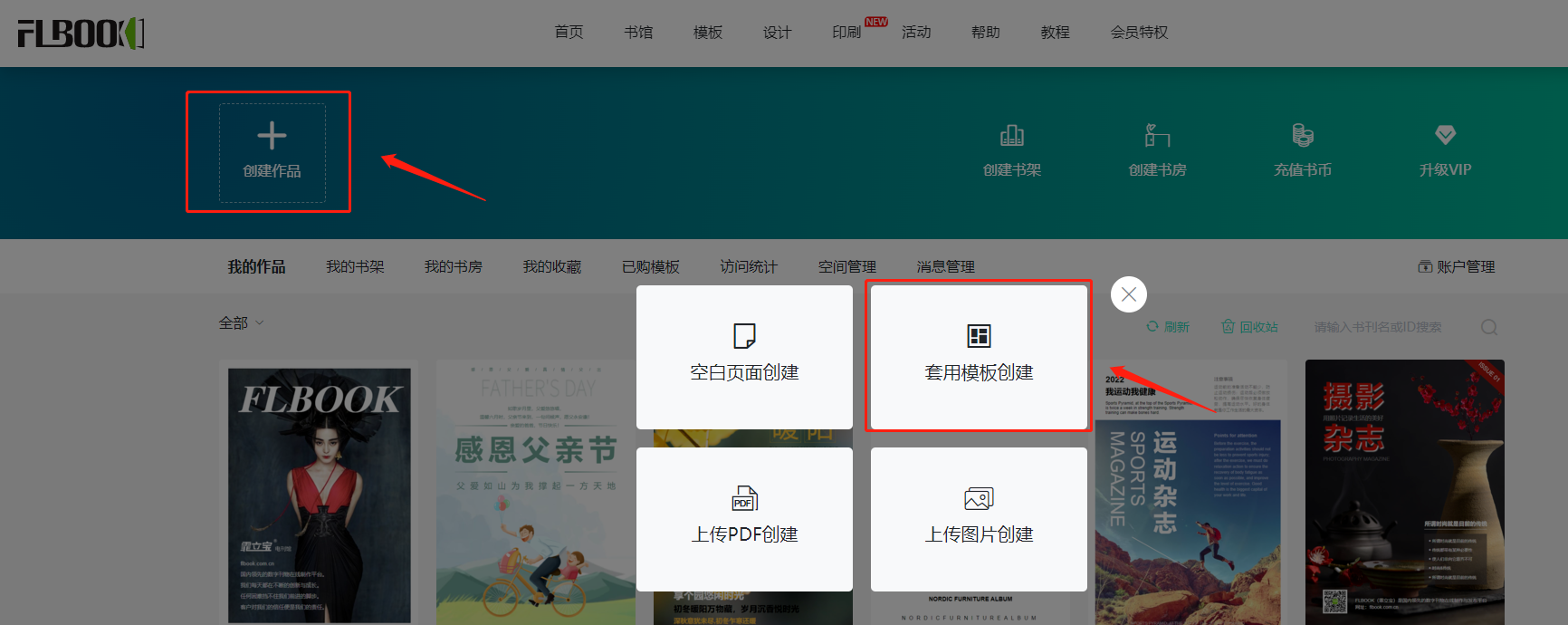Go to 教程 in top navigation
This screenshot has width=1568, height=625.
point(1056,32)
